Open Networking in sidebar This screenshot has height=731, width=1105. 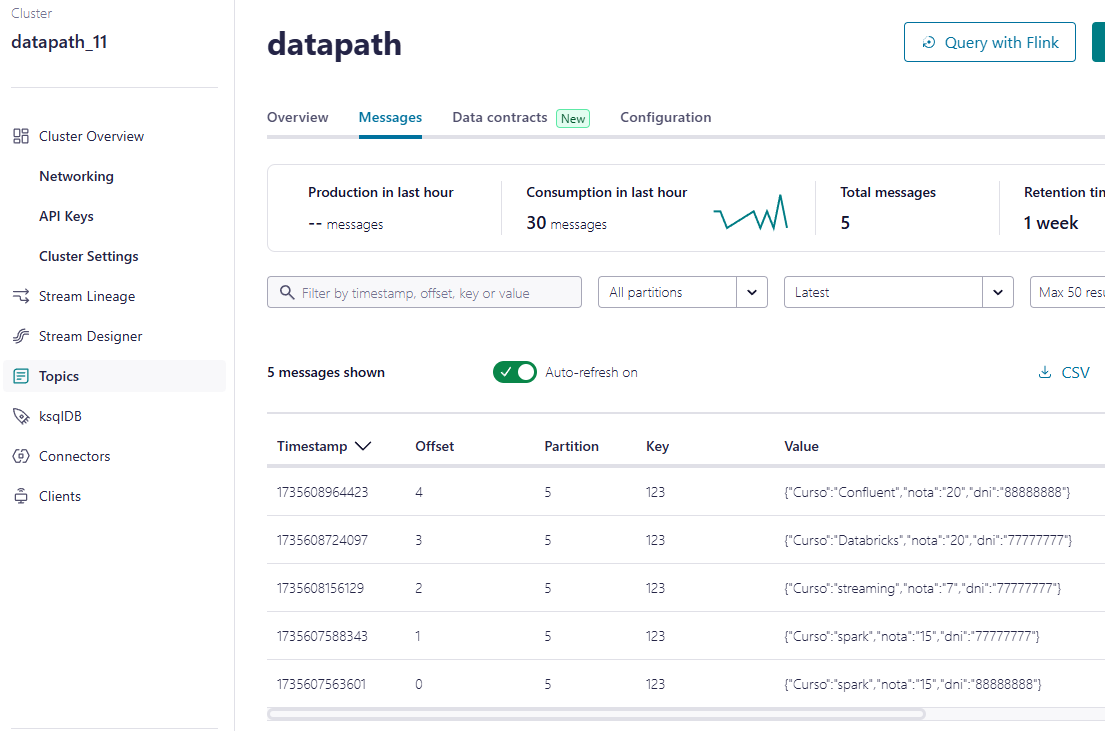[76, 176]
